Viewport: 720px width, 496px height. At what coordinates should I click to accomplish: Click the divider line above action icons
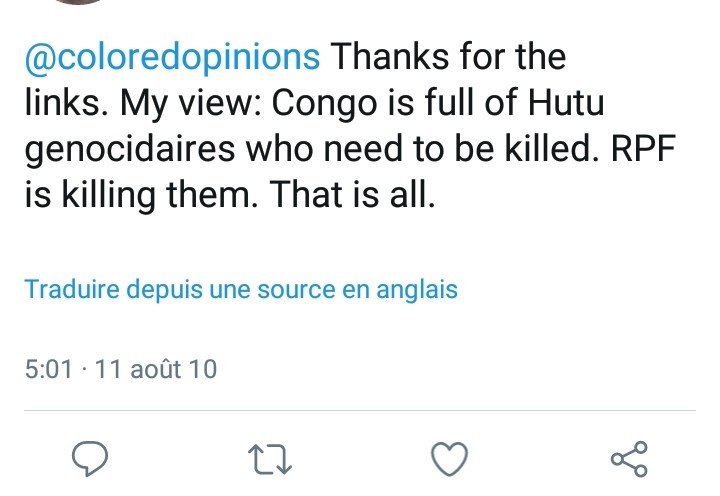point(360,410)
